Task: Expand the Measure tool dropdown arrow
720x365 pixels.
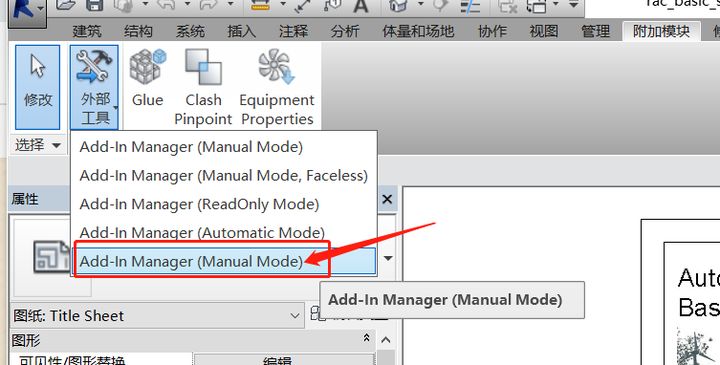Action: tap(283, 5)
